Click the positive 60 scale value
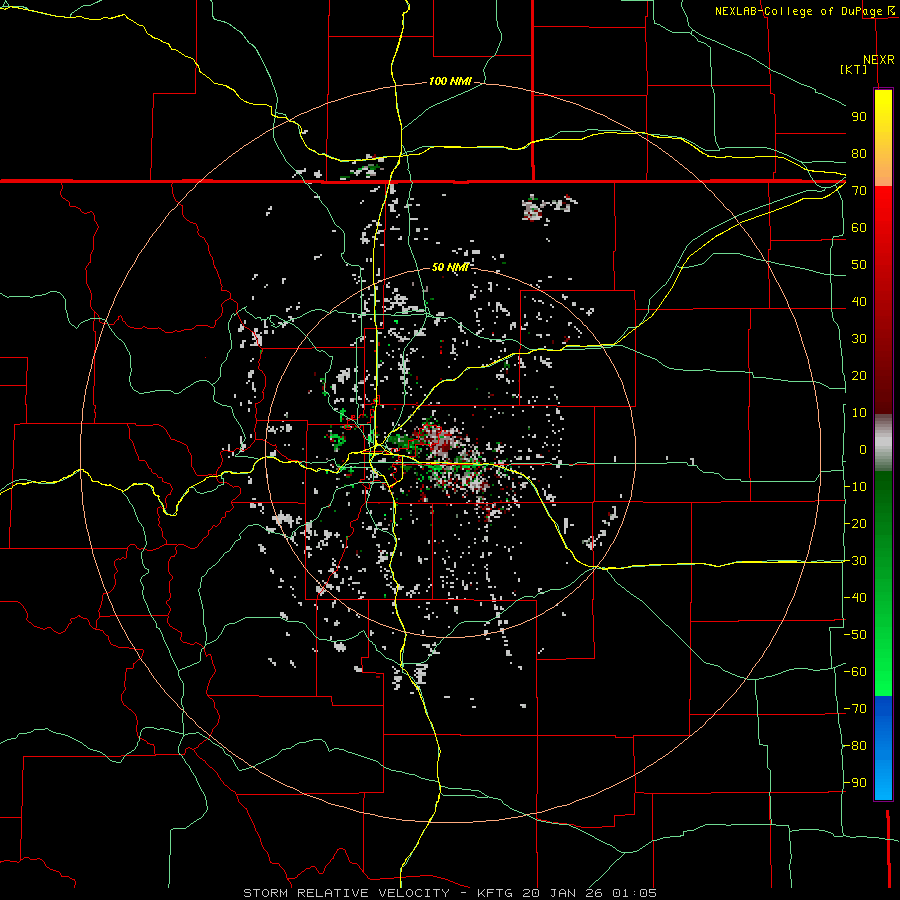This screenshot has width=900, height=900. pyautogui.click(x=859, y=227)
